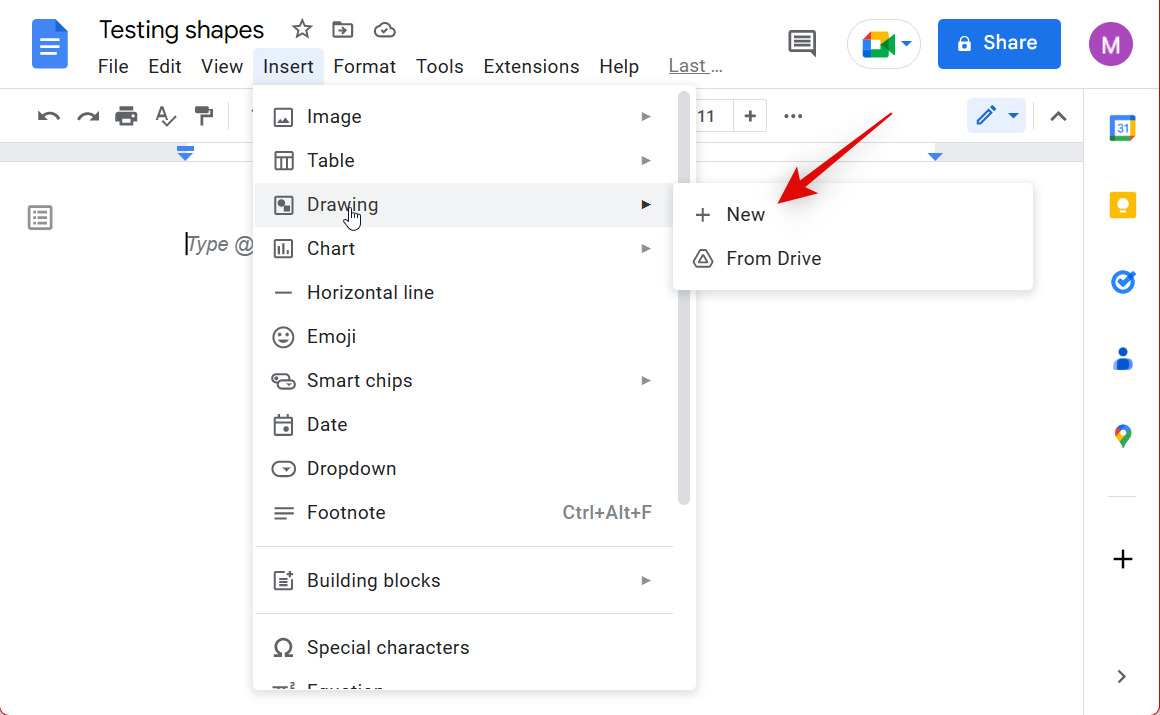Open Google Calendar in side panel
This screenshot has width=1160, height=715.
[1123, 128]
